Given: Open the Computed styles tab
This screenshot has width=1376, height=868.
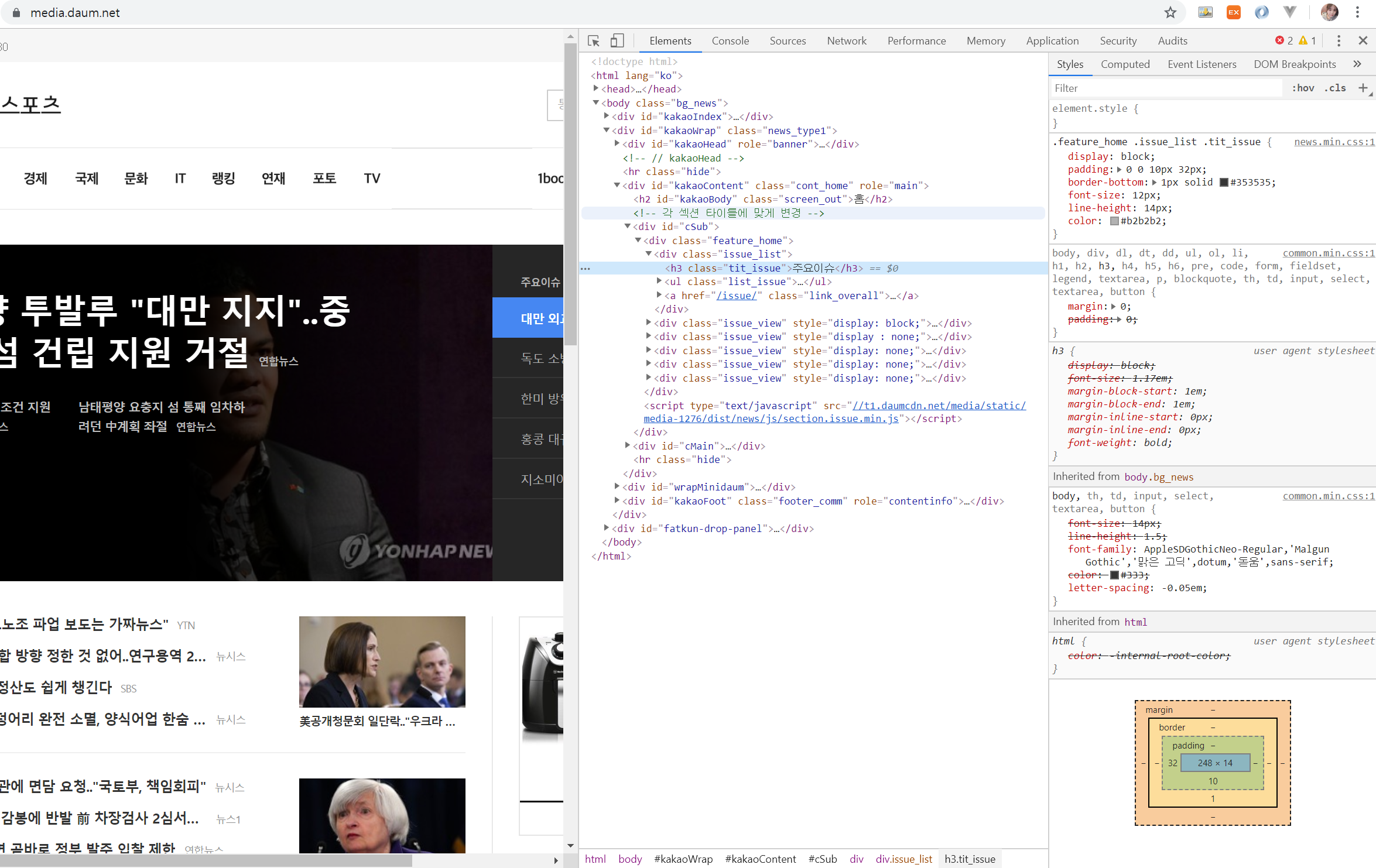Looking at the screenshot, I should [1125, 64].
